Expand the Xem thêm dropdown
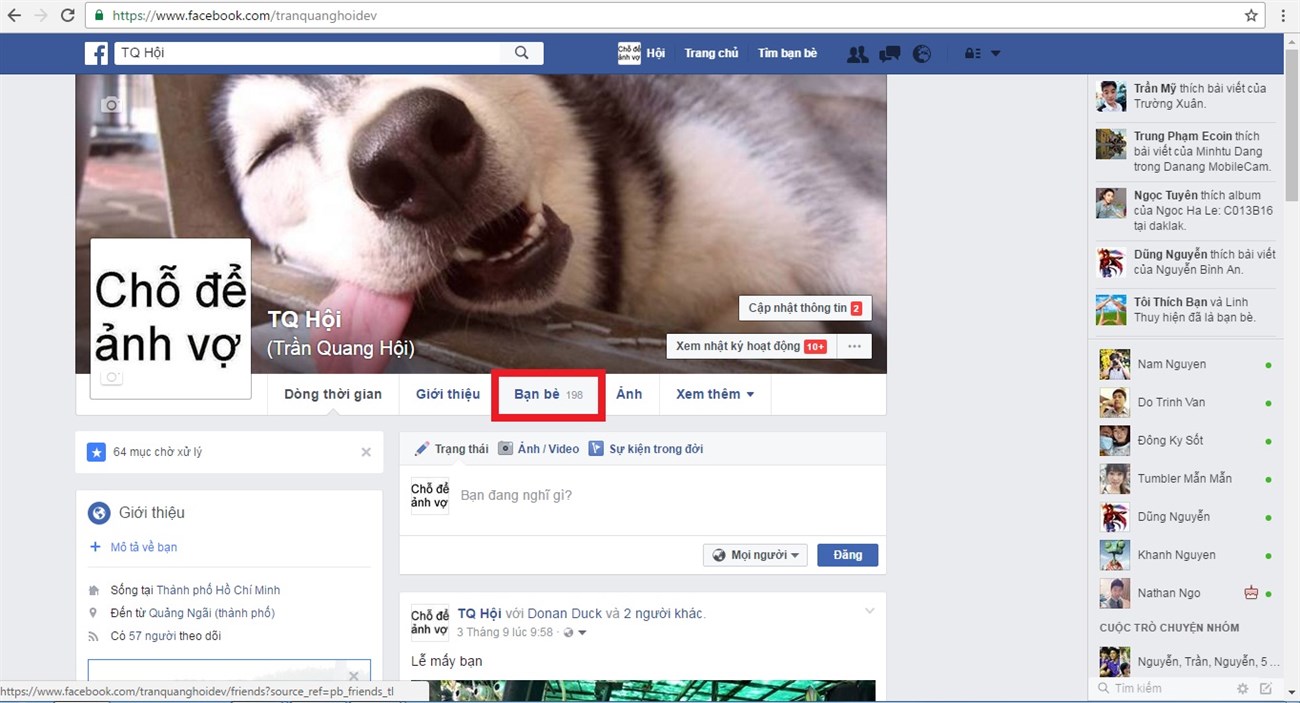 [x=715, y=394]
